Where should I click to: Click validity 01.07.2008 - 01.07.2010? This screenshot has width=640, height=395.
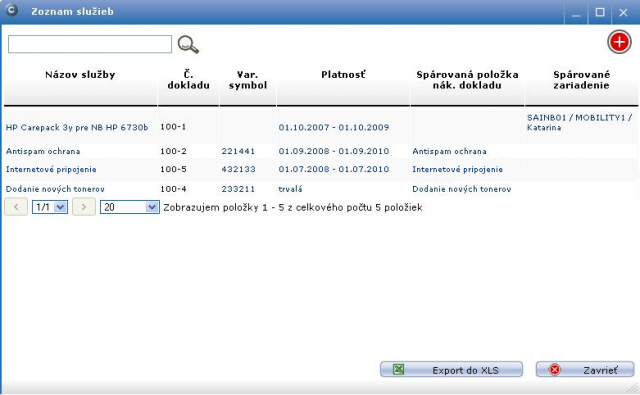334,169
